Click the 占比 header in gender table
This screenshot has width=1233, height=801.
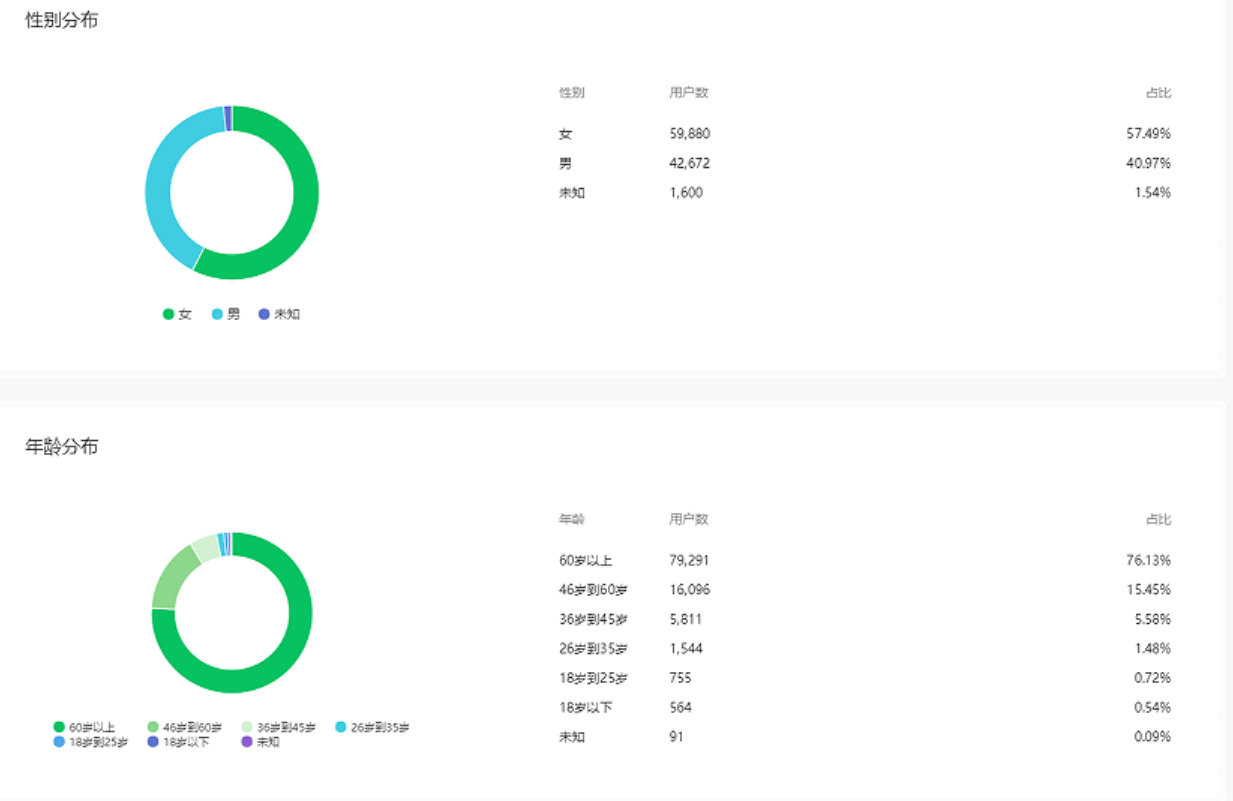1158,92
